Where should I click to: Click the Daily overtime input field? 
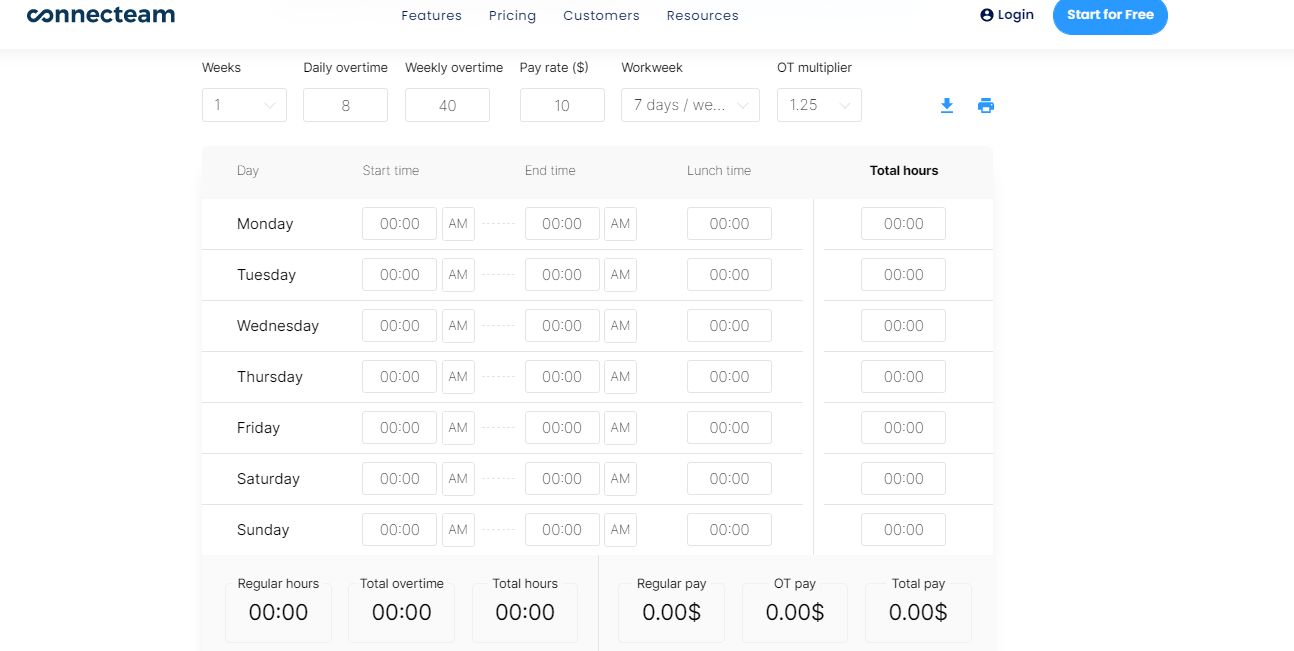point(345,105)
